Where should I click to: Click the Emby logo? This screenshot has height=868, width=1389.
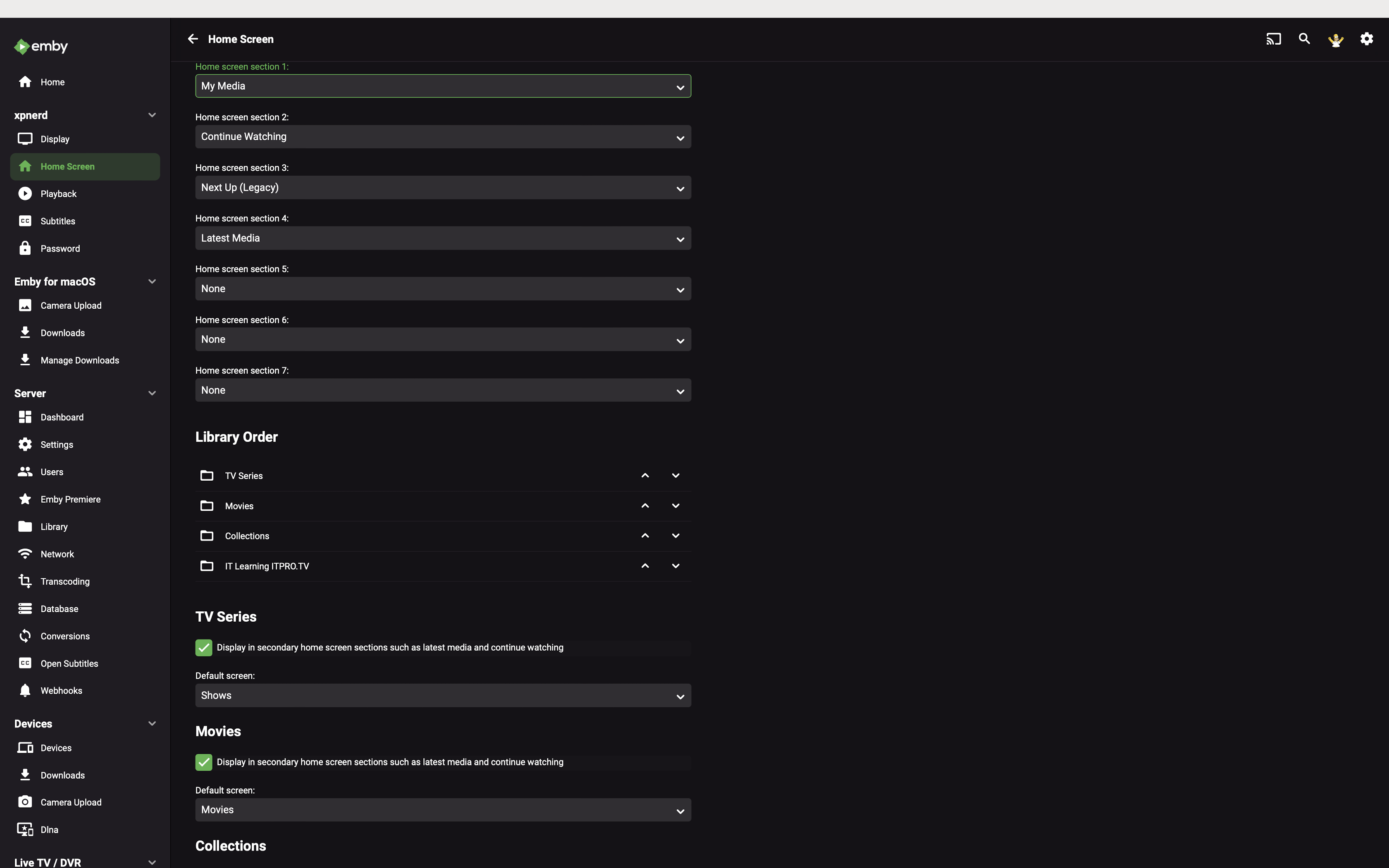pos(41,46)
